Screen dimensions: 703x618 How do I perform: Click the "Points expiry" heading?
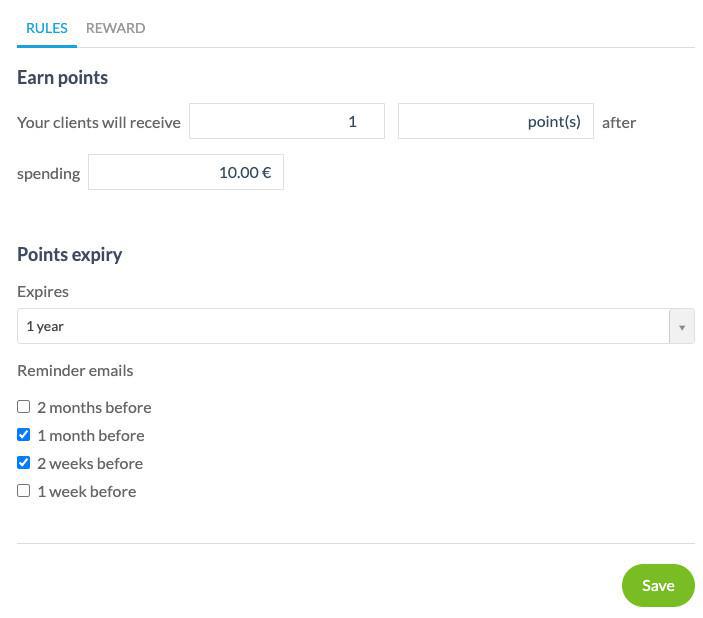(x=70, y=254)
